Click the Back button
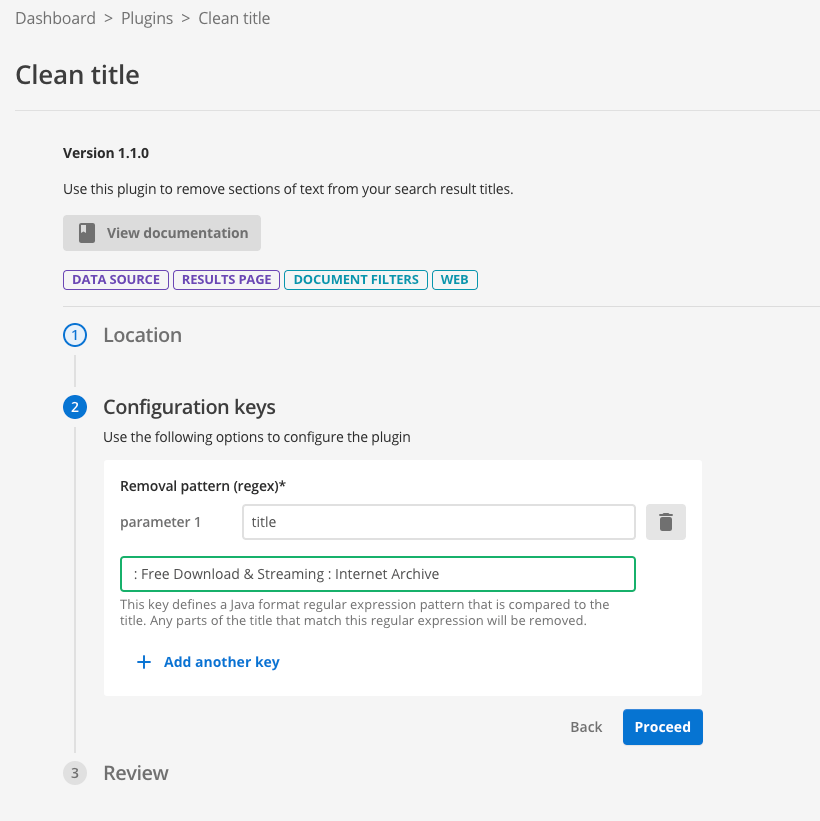The image size is (820, 821). coord(586,727)
